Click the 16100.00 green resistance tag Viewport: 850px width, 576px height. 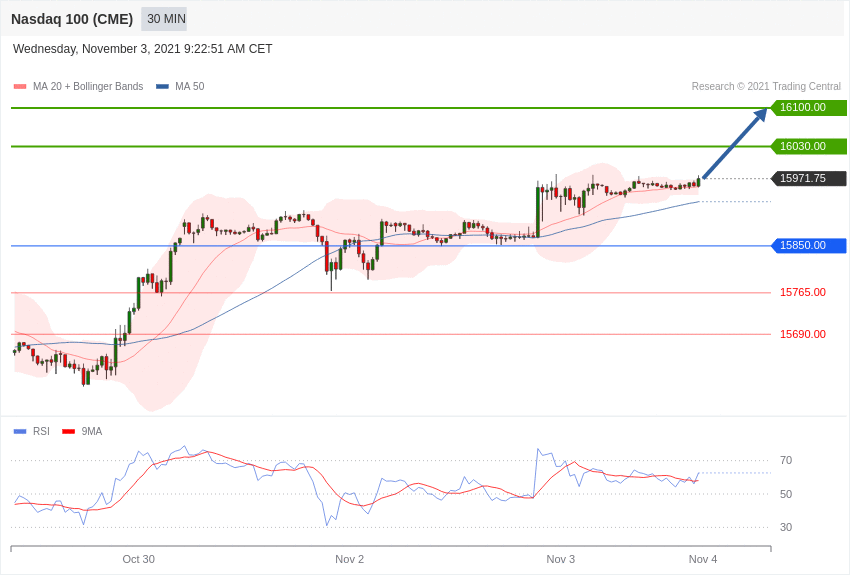coord(808,108)
